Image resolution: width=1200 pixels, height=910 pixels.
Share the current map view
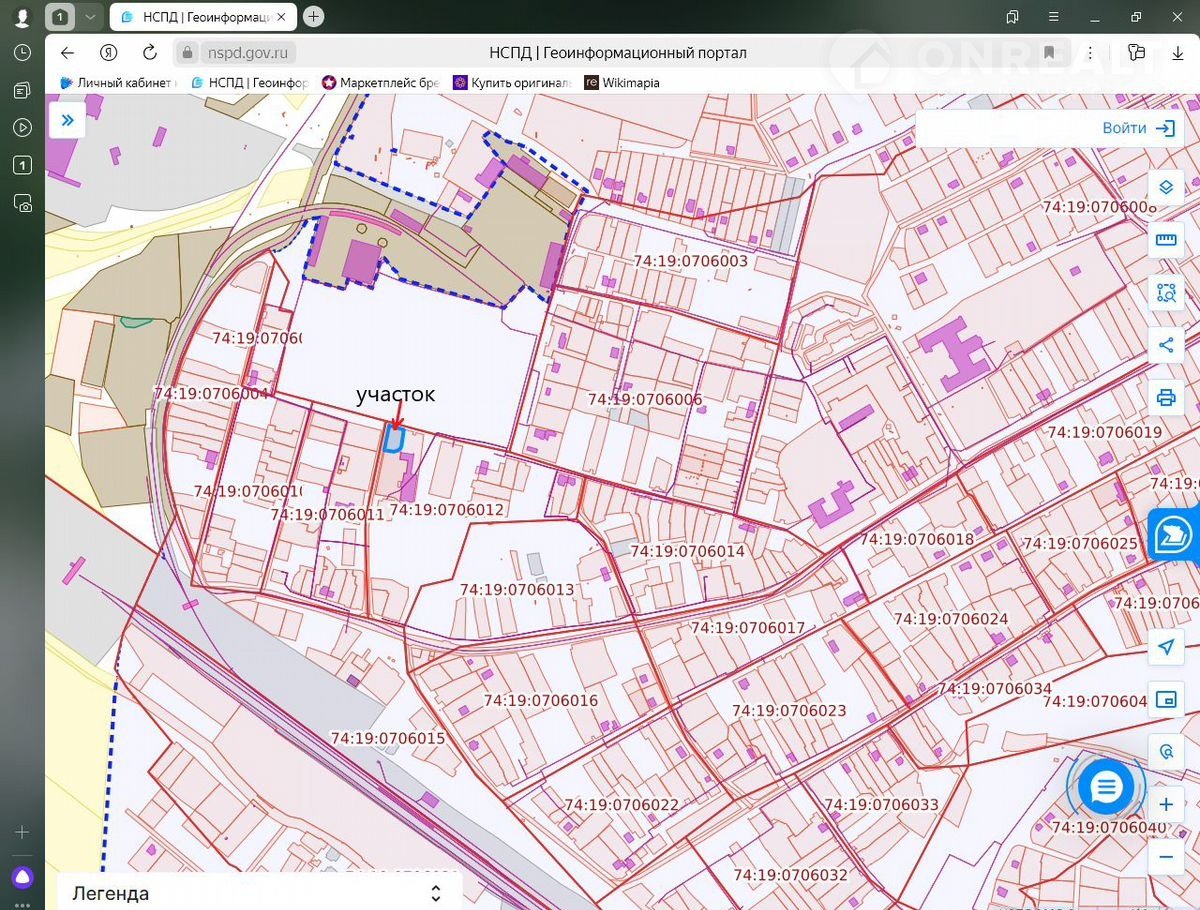[x=1165, y=346]
